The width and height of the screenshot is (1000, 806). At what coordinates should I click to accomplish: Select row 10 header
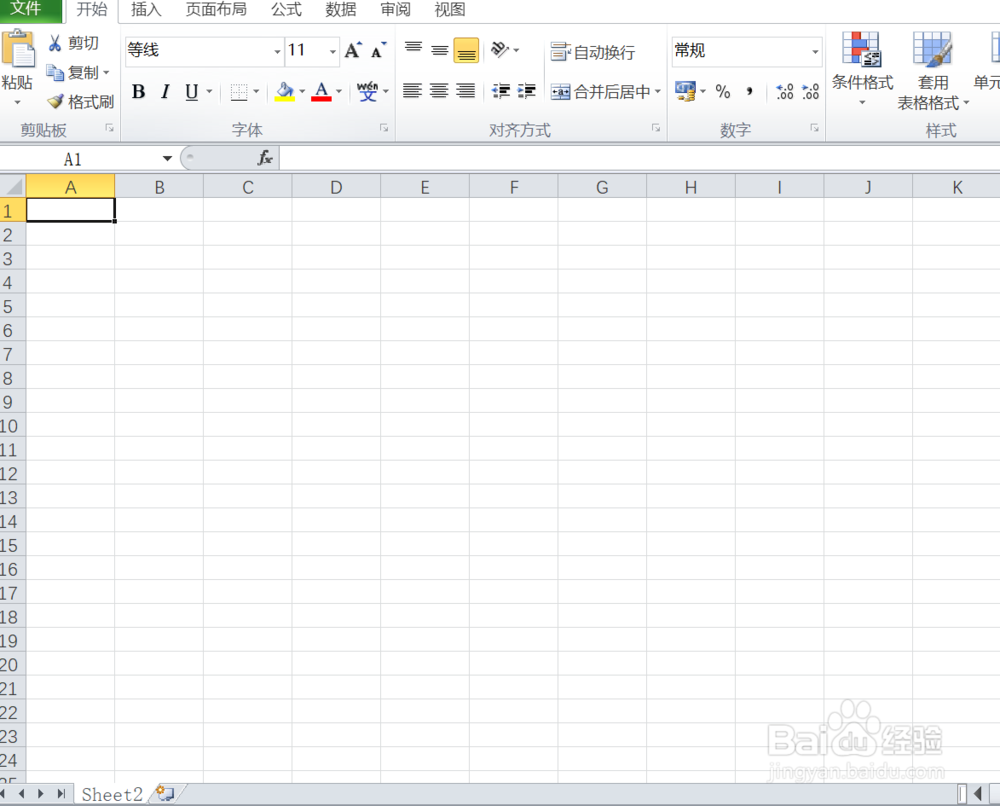point(13,426)
